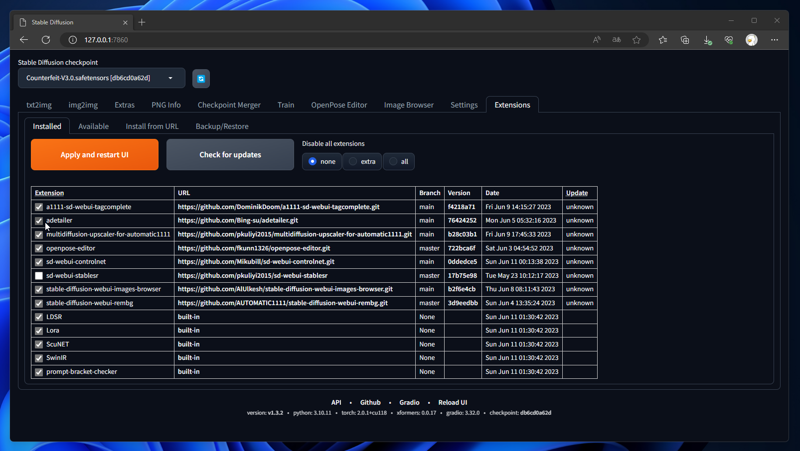Open the Extras tab

click(x=124, y=105)
